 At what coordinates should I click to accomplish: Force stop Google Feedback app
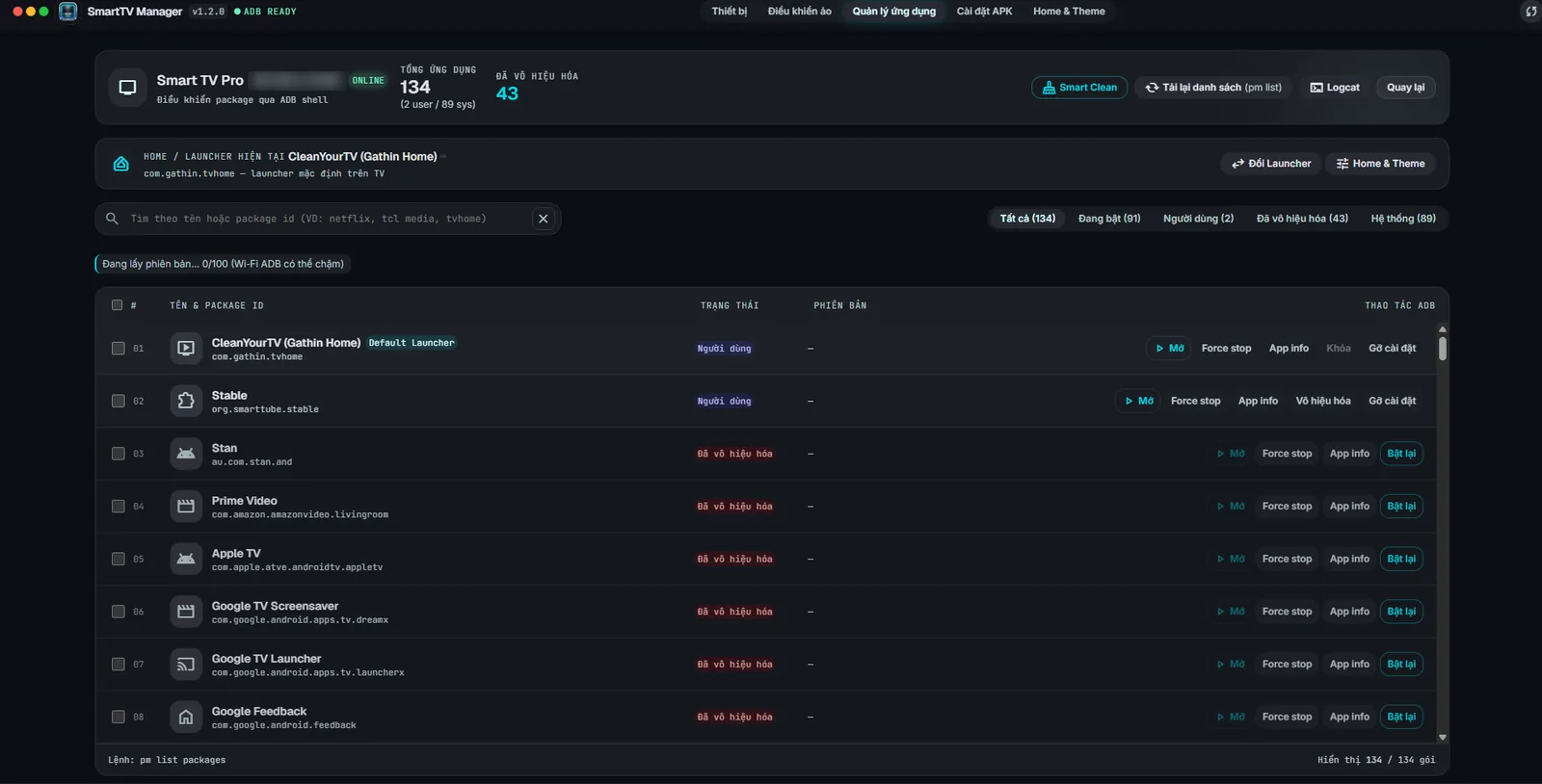(1287, 717)
